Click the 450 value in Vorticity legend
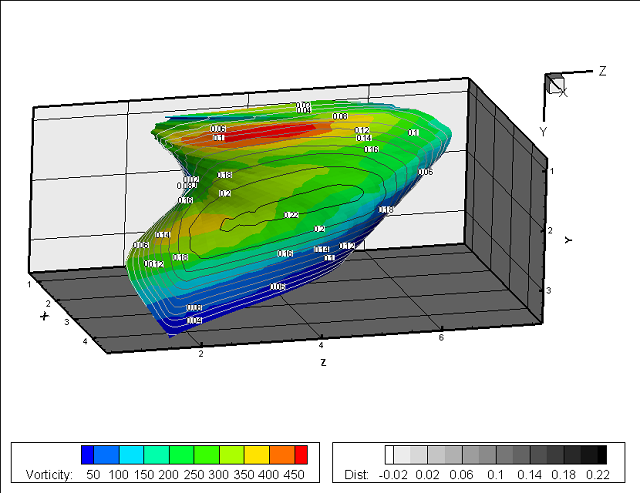The height and width of the screenshot is (493, 640). (295, 474)
